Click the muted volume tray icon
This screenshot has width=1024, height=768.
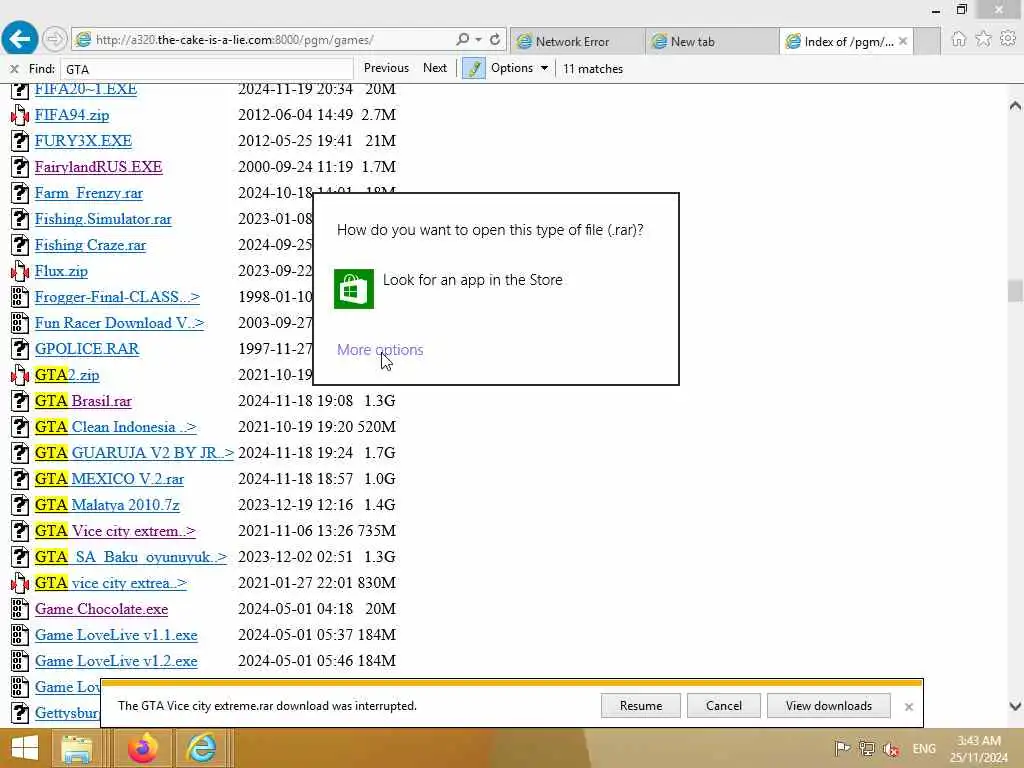coord(891,749)
